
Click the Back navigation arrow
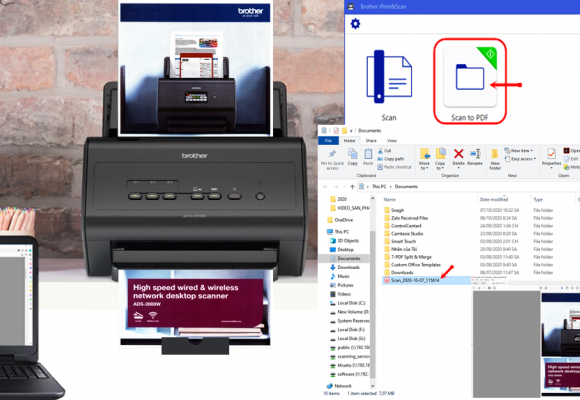coord(325,187)
